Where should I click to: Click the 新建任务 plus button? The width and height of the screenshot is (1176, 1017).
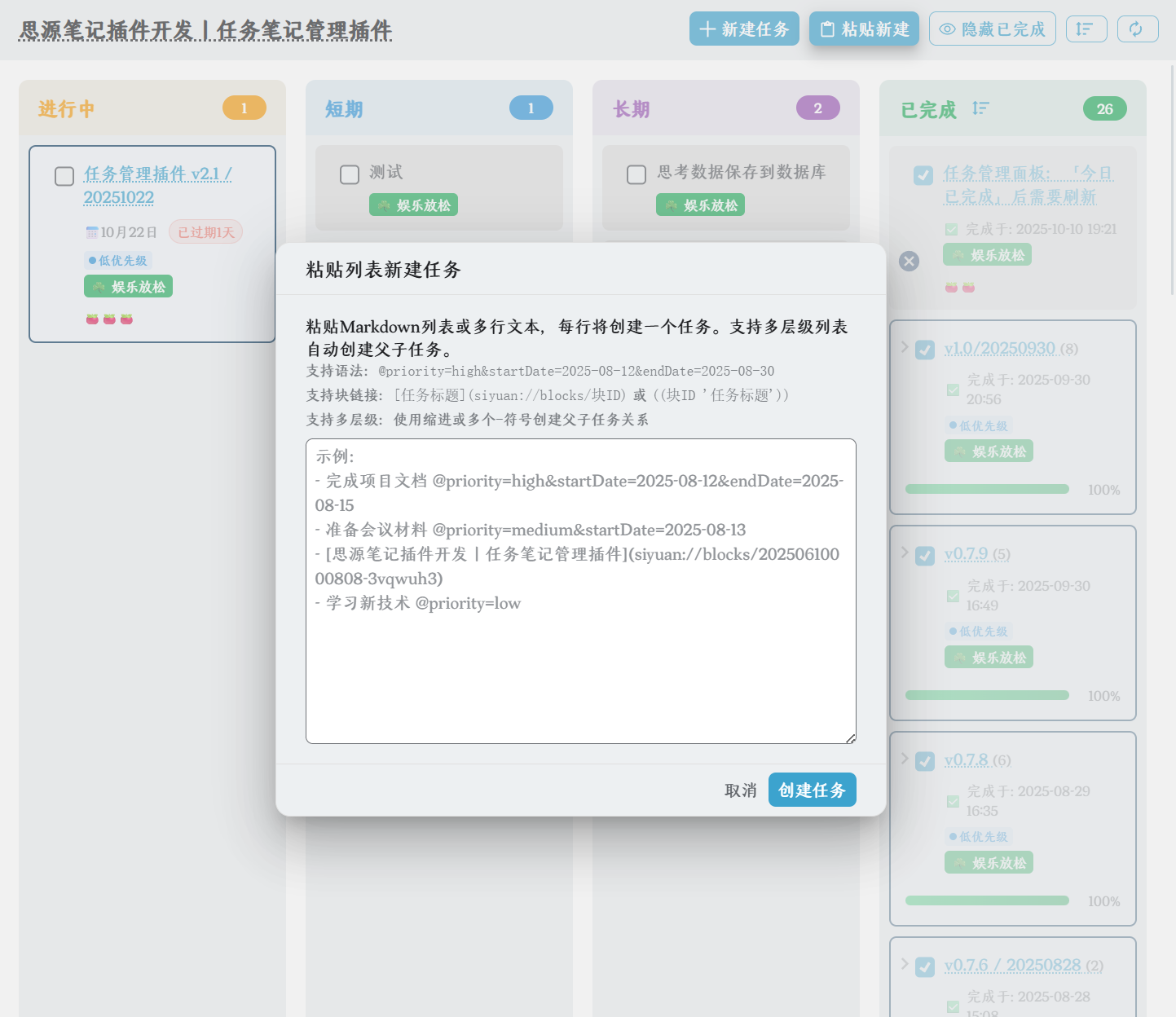(744, 29)
